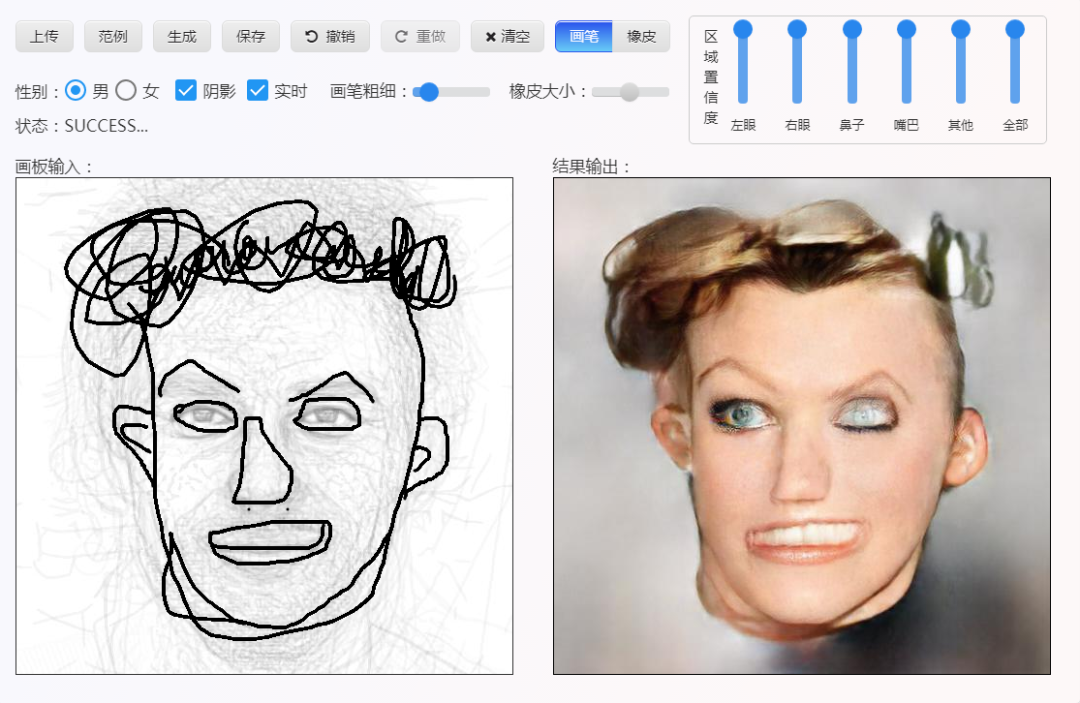Click the 左眼 confidence slider handle
This screenshot has height=703, width=1080.
(743, 30)
